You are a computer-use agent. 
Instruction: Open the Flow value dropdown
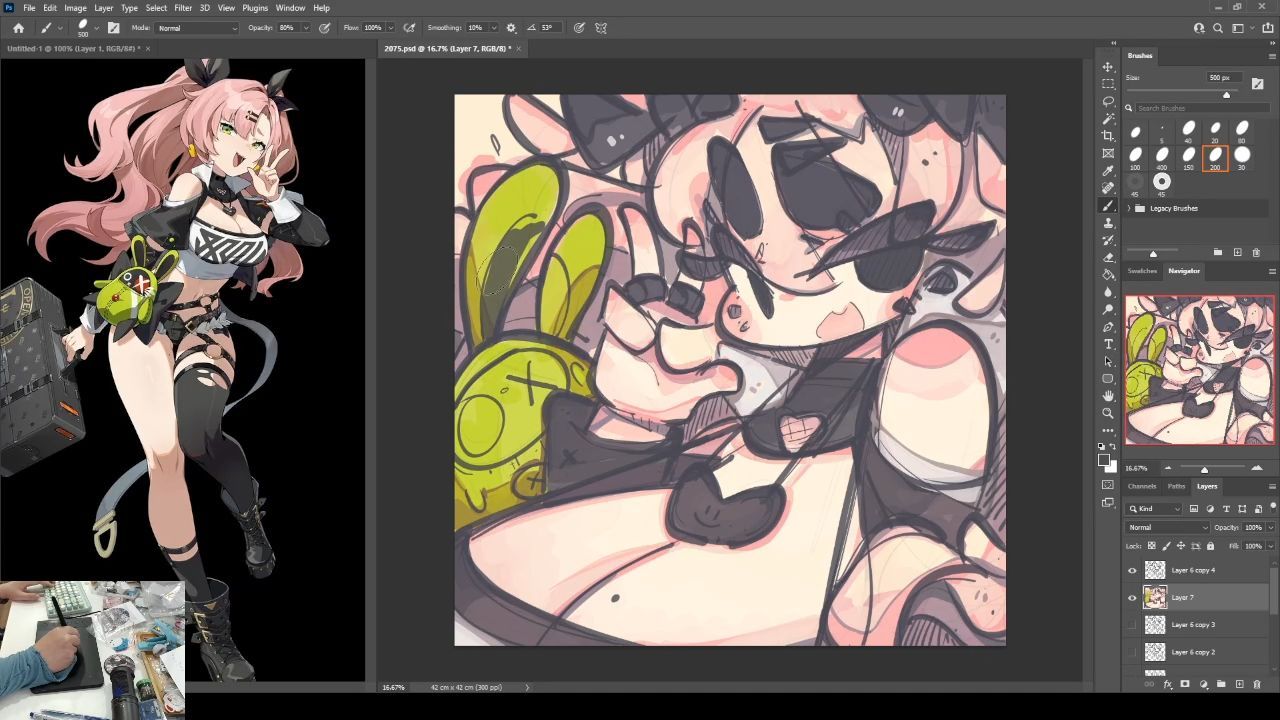(x=391, y=28)
